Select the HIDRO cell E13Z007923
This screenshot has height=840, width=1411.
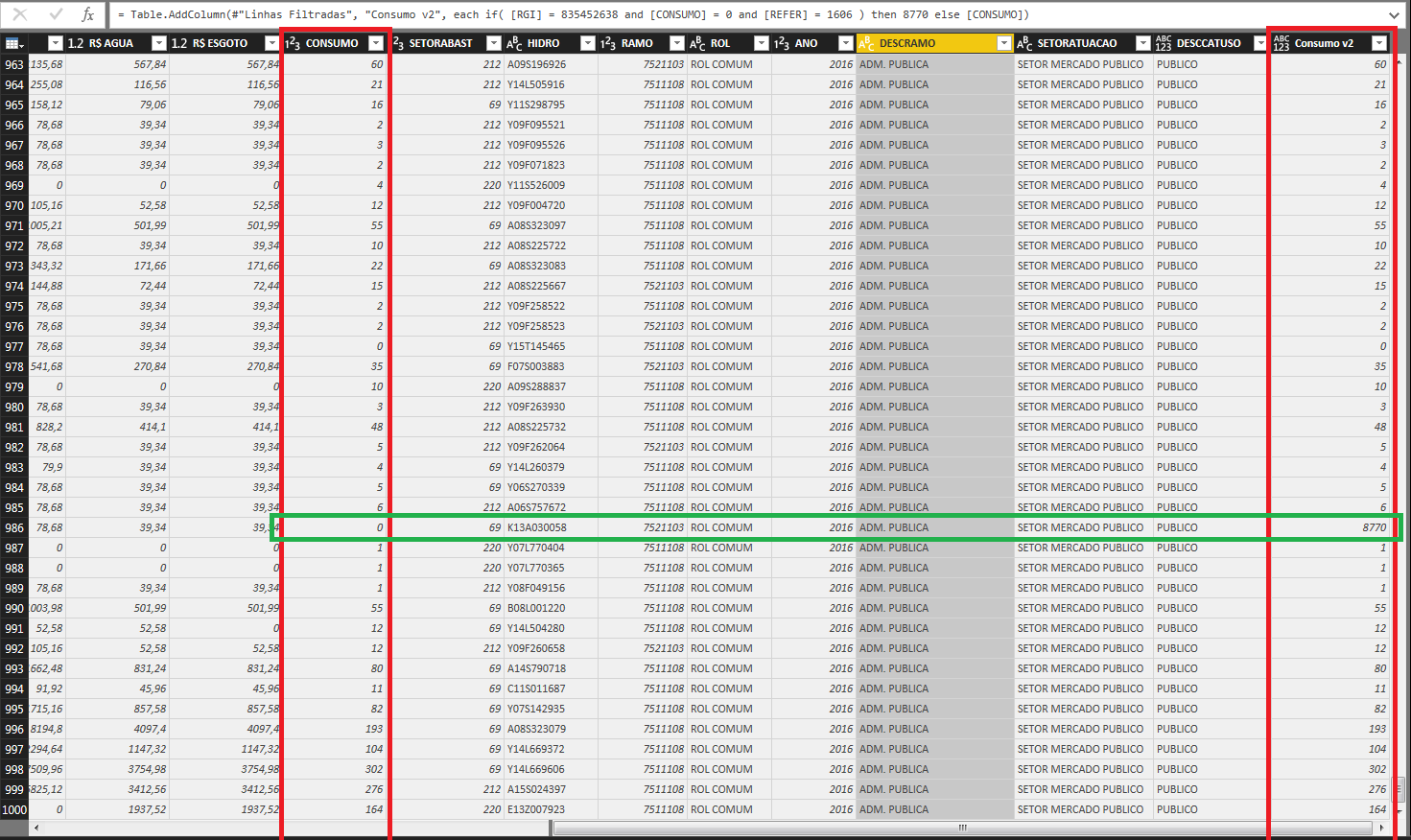(x=552, y=809)
